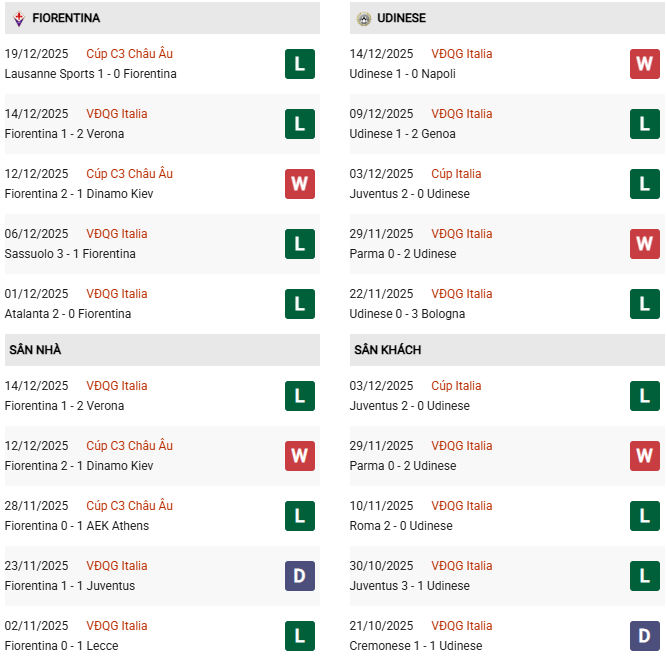Viewport: 666px width, 658px height.
Task: Open the Cúp C3 Châu Âu link dated 19/12/2025
Action: (129, 54)
